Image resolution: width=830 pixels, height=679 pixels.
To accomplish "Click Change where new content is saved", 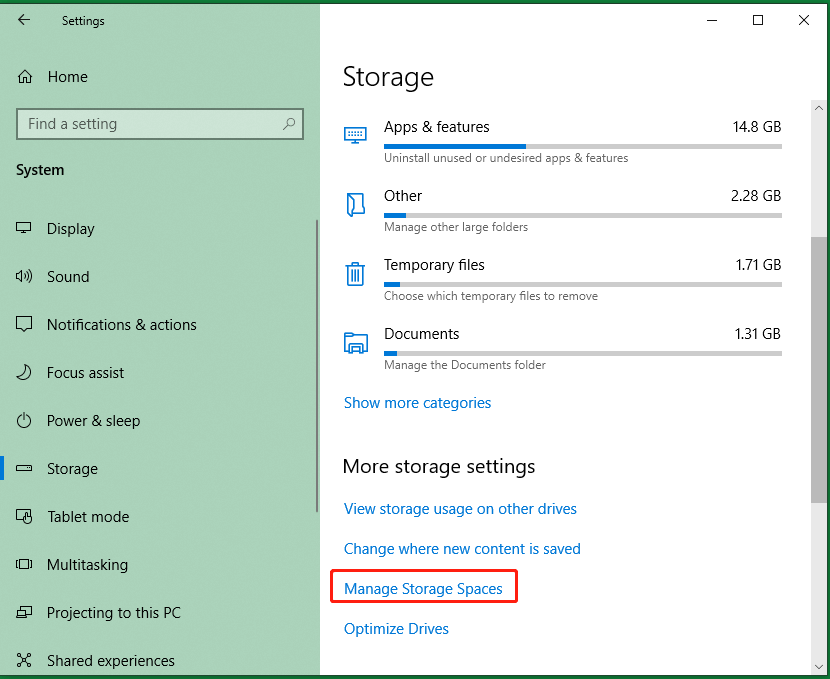I will 462,549.
